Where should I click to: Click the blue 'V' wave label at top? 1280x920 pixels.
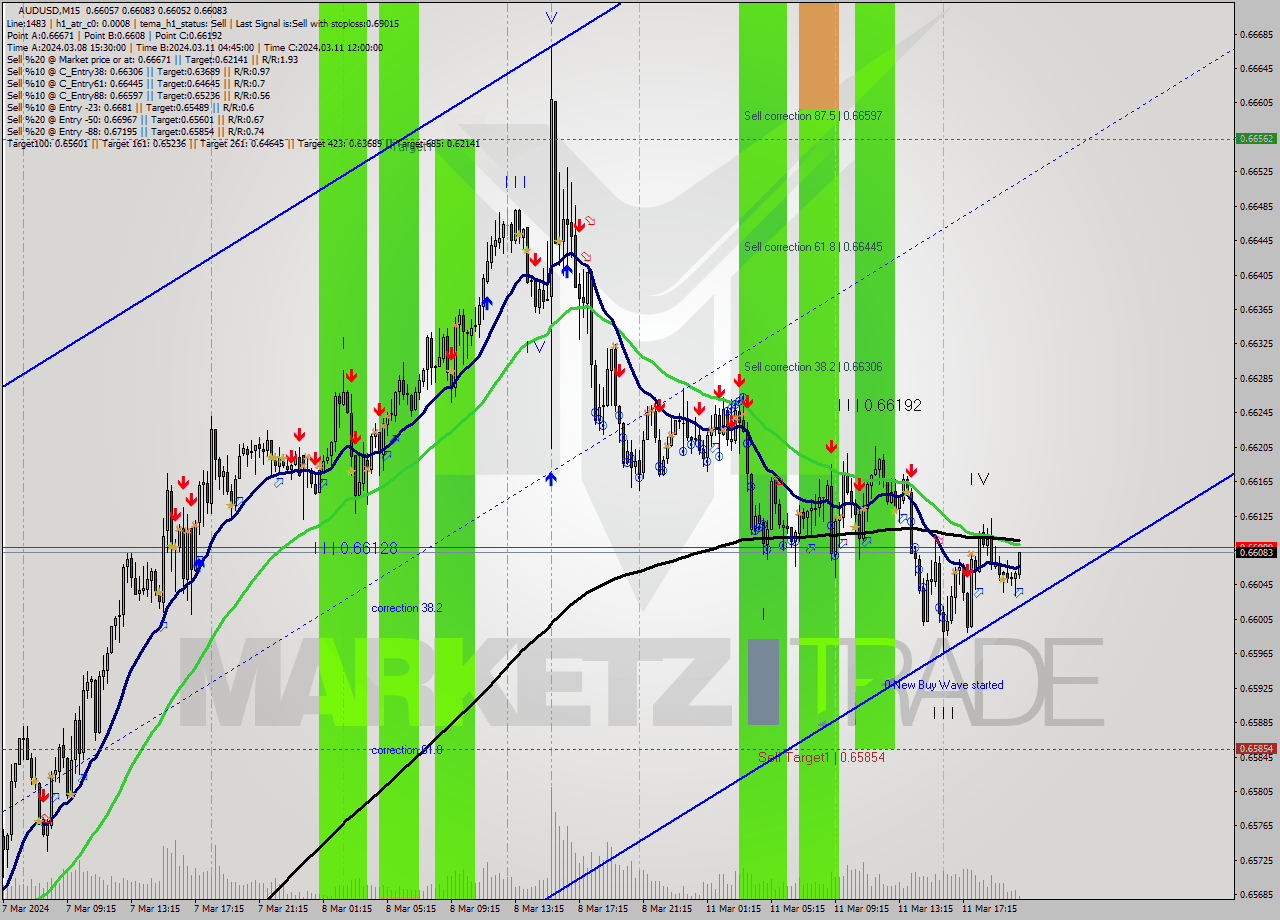(551, 17)
